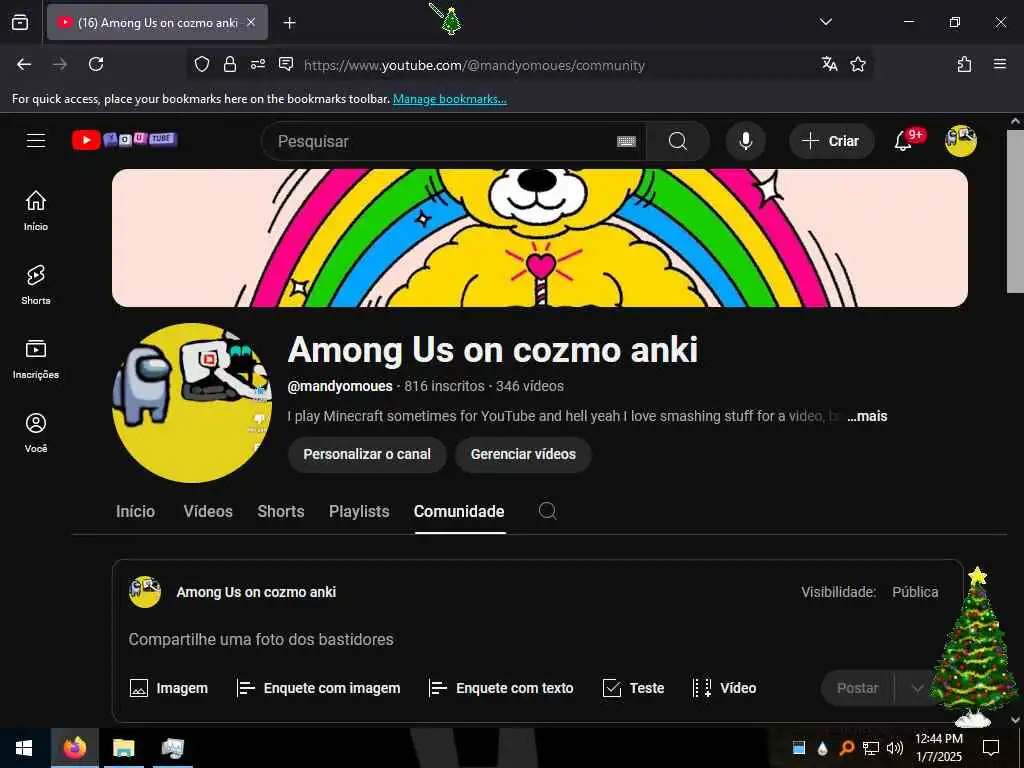This screenshot has height=768, width=1024.
Task: Go back to previous page
Action: [24, 64]
